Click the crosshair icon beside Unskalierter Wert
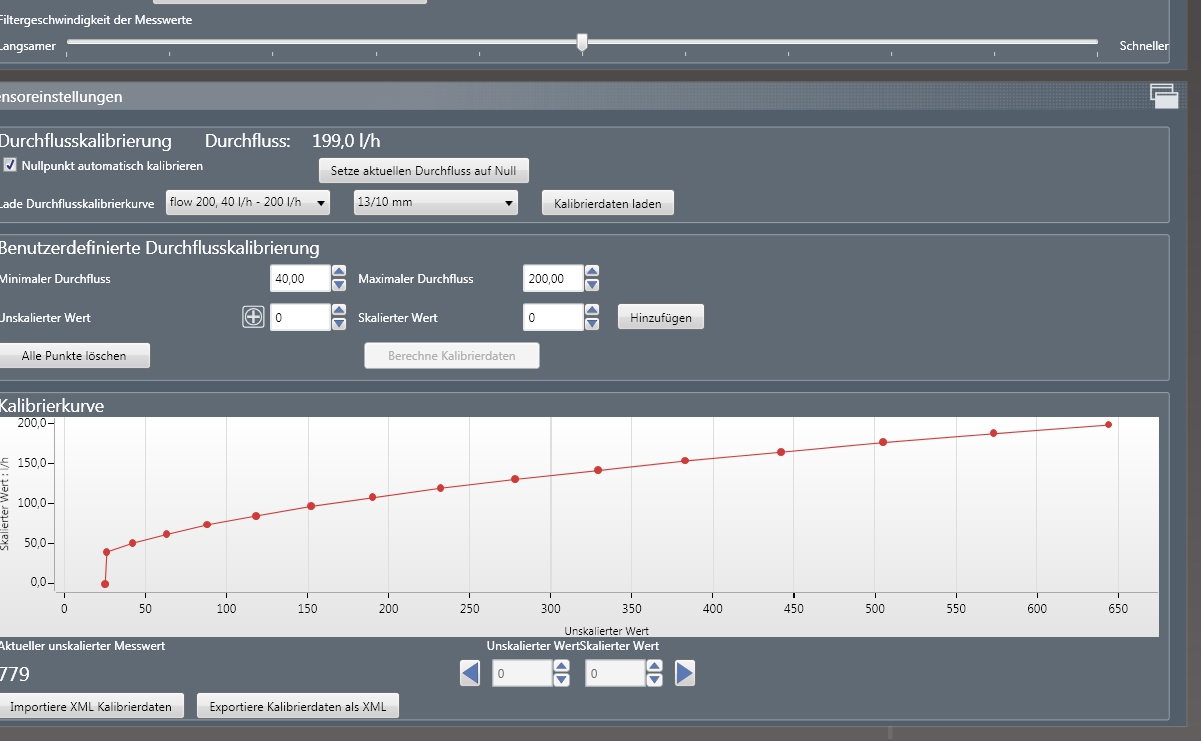This screenshot has width=1201, height=741. (x=254, y=317)
